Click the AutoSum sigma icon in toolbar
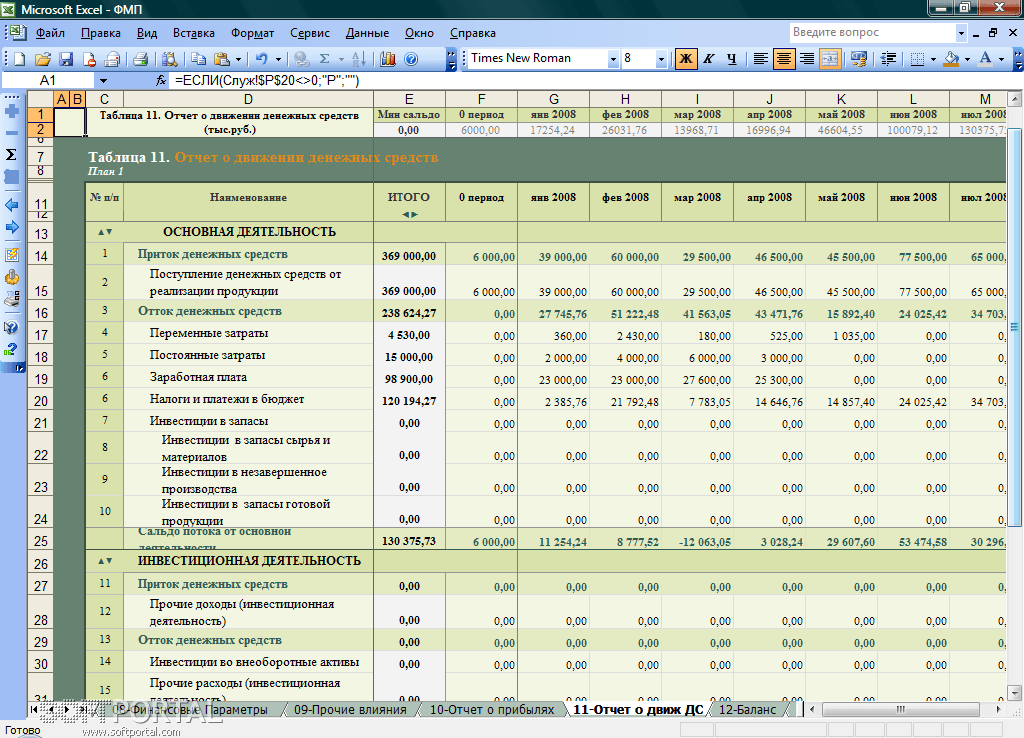This screenshot has height=738, width=1024. coord(324,59)
